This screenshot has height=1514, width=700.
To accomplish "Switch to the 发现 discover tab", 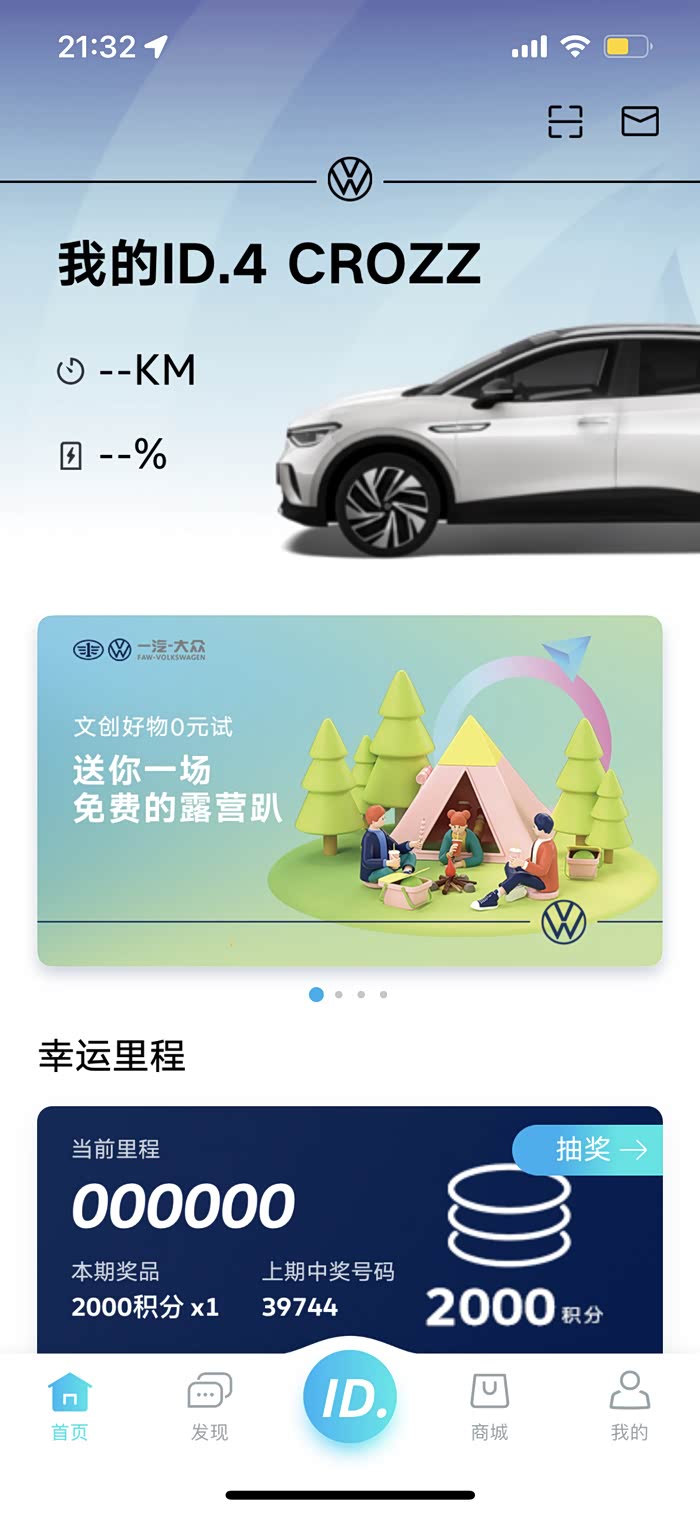I will coord(210,1406).
